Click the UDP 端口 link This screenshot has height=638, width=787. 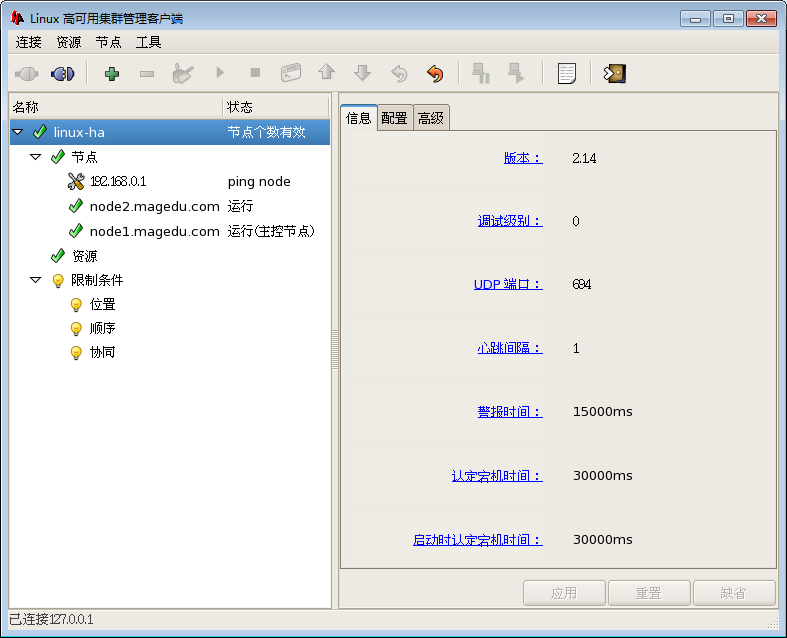coord(507,284)
